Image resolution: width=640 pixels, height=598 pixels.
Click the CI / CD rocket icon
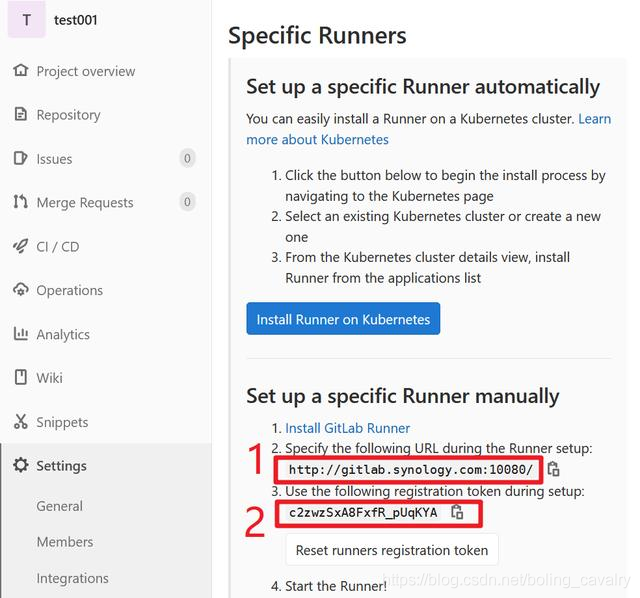[x=20, y=246]
